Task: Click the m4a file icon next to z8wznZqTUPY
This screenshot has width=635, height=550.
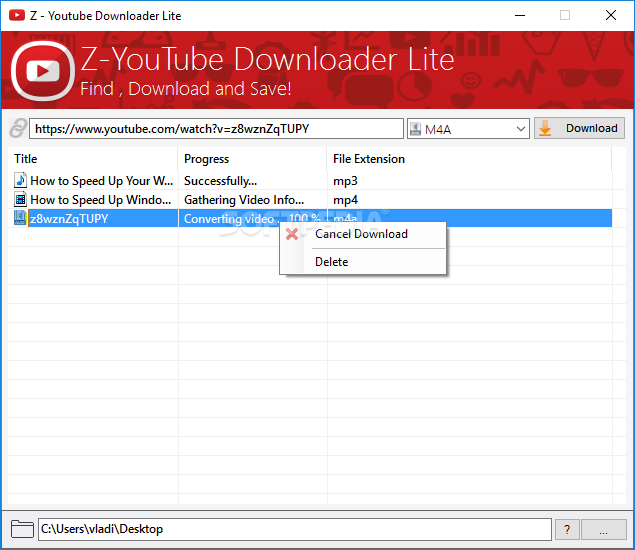Action: (20, 218)
